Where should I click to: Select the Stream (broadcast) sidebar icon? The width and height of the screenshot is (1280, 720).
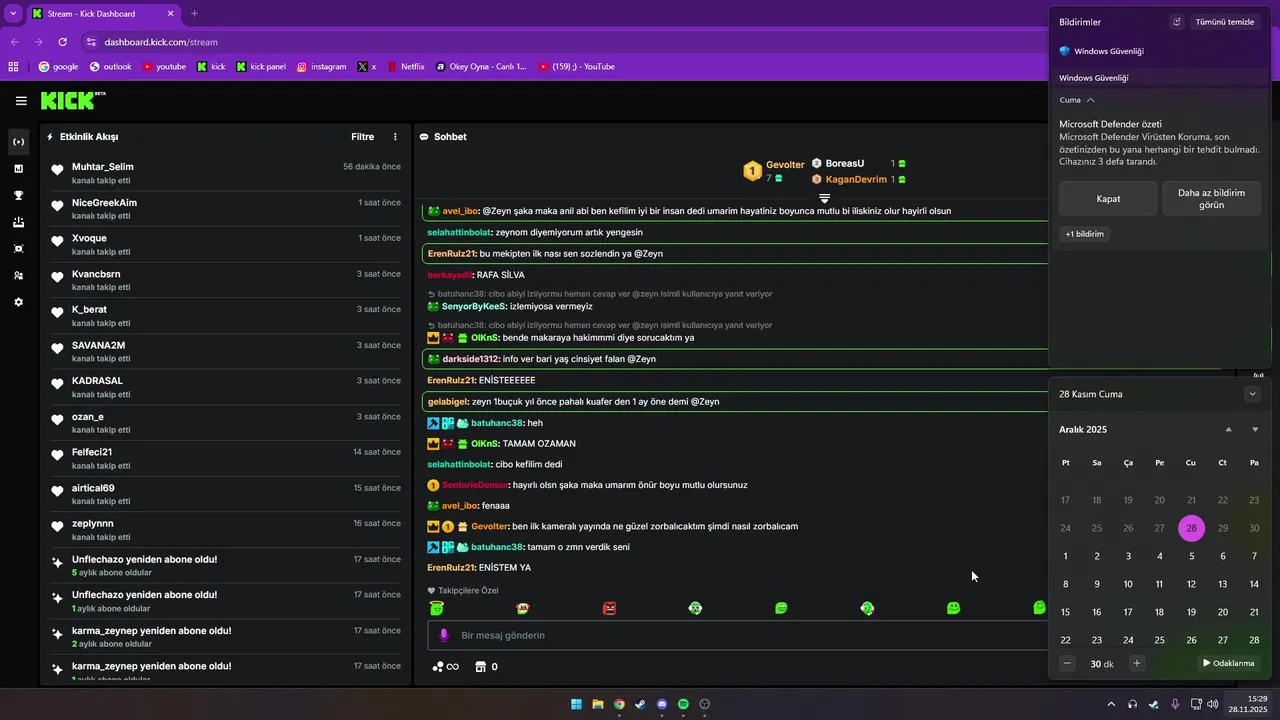(x=18, y=142)
